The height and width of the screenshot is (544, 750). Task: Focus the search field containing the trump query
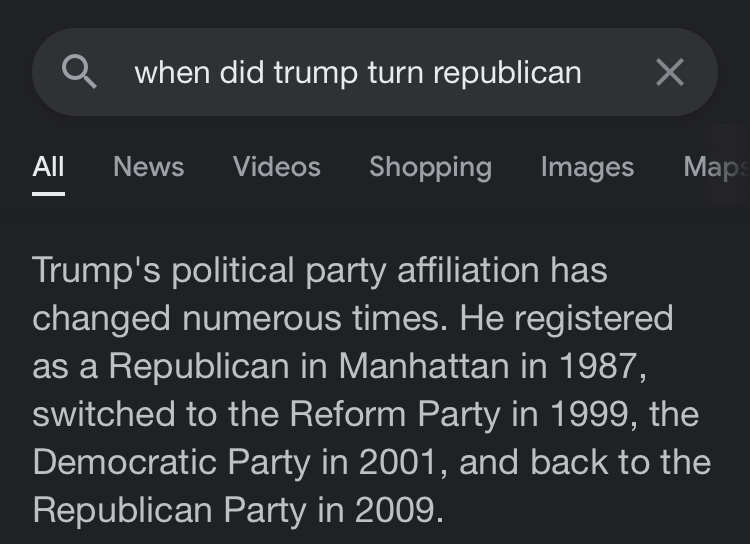pyautogui.click(x=375, y=72)
